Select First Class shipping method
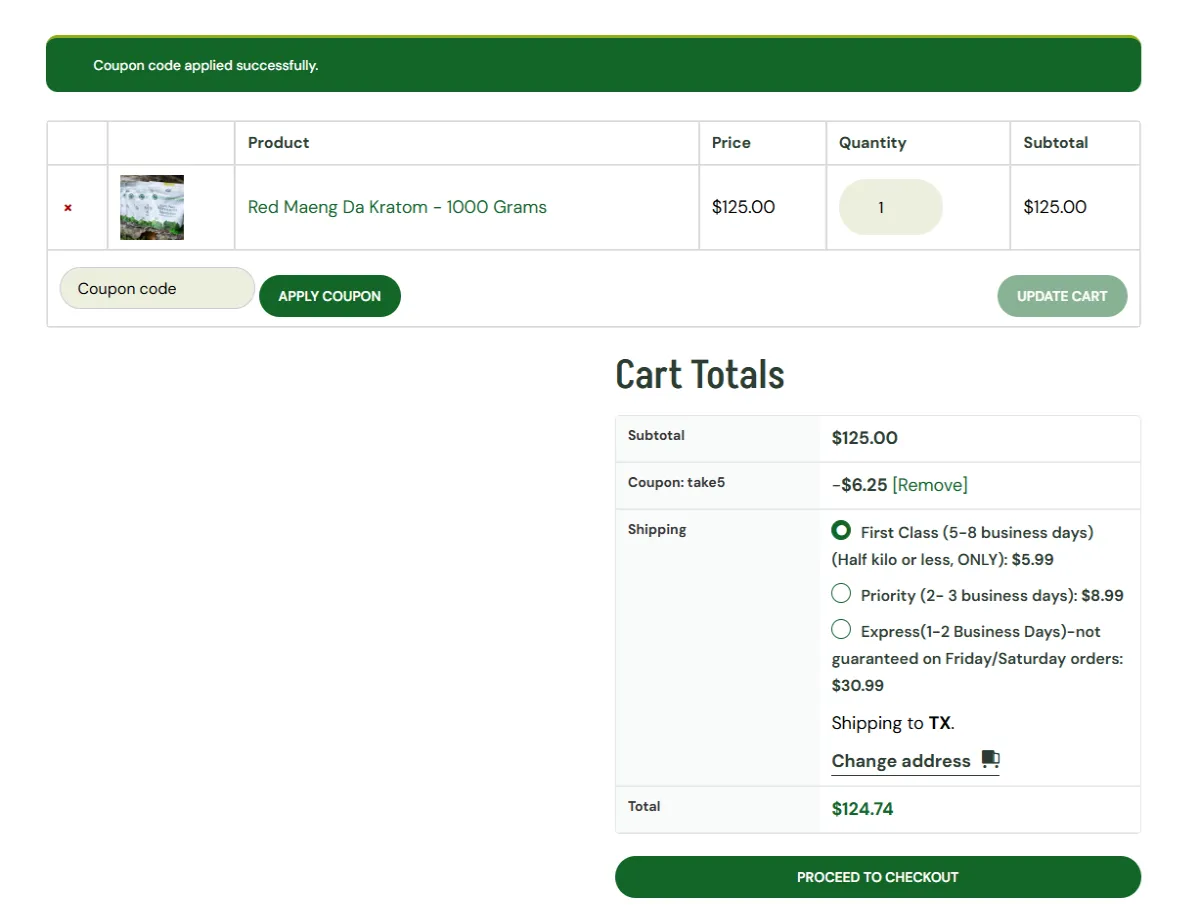This screenshot has width=1200, height=905. [x=841, y=530]
